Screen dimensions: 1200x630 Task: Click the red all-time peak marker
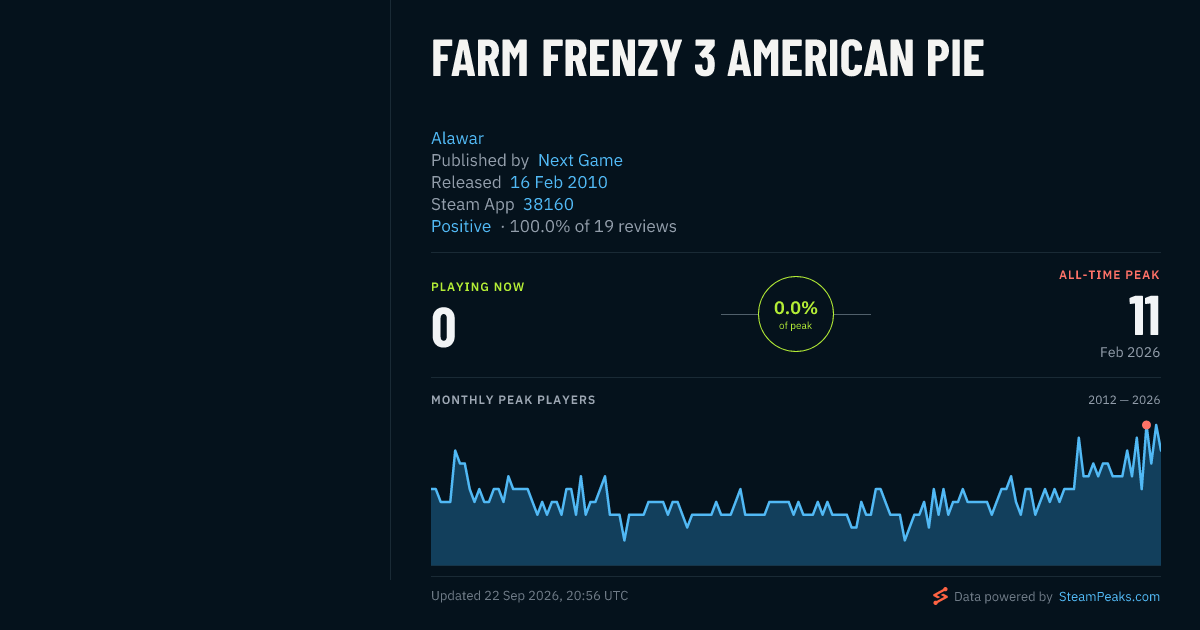(1146, 425)
